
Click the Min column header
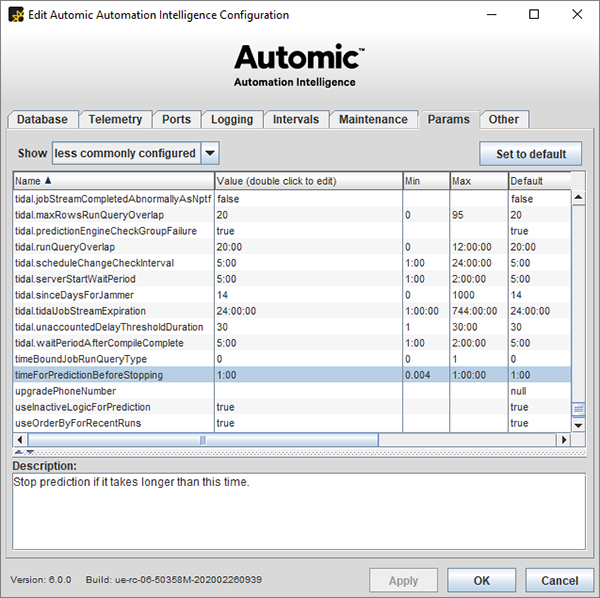tap(426, 181)
